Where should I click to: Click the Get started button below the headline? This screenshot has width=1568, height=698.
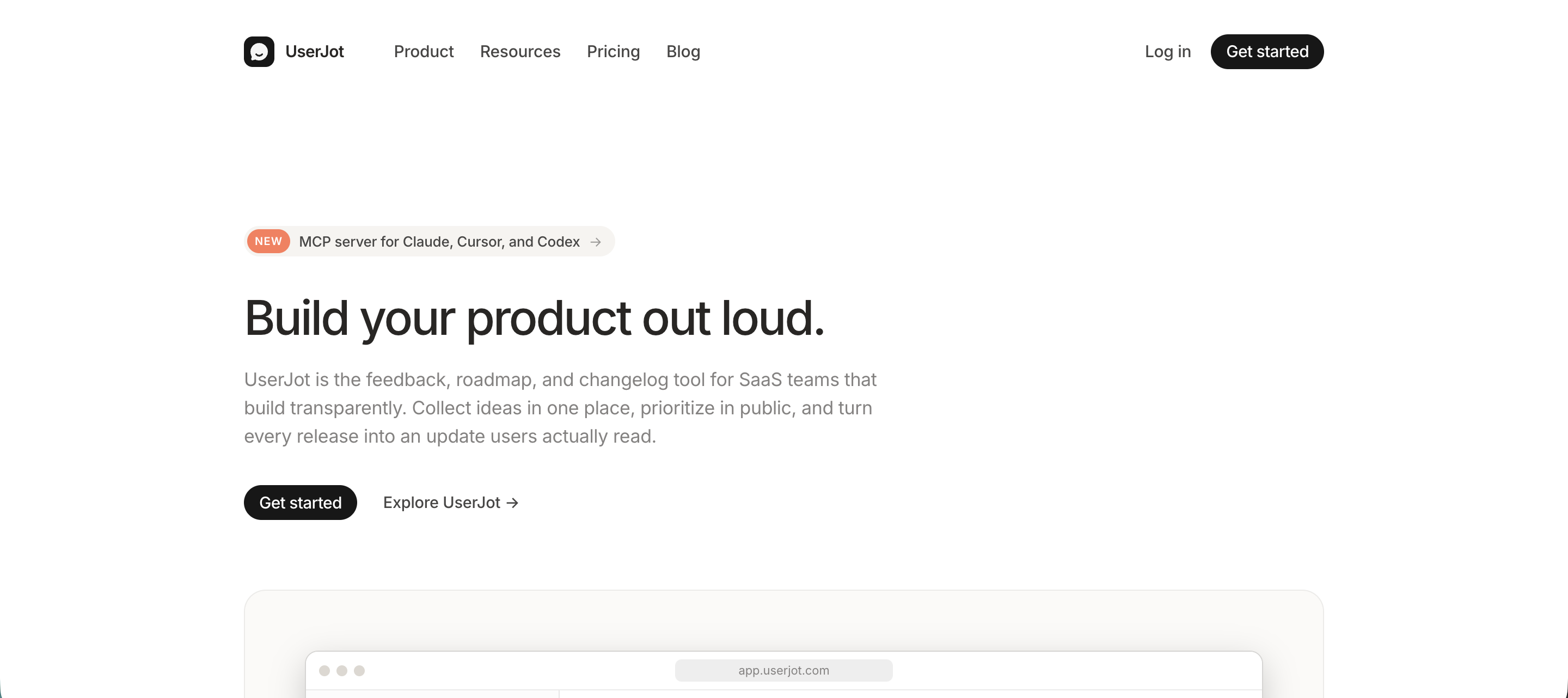point(300,503)
